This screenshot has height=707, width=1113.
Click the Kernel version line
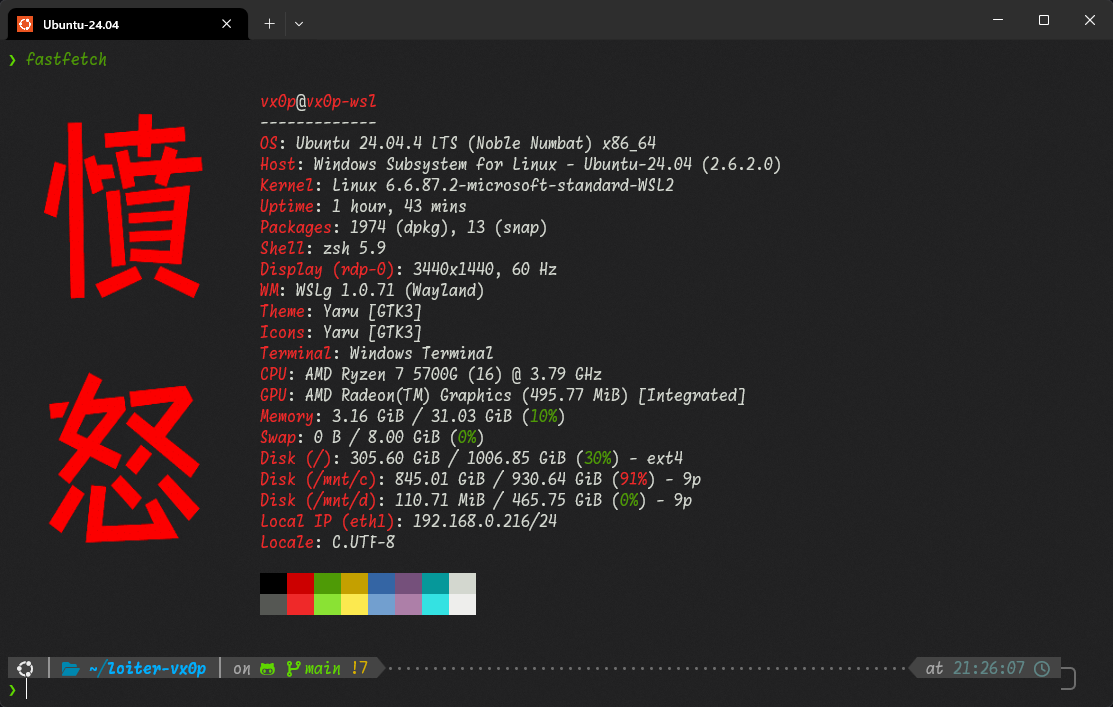click(467, 185)
